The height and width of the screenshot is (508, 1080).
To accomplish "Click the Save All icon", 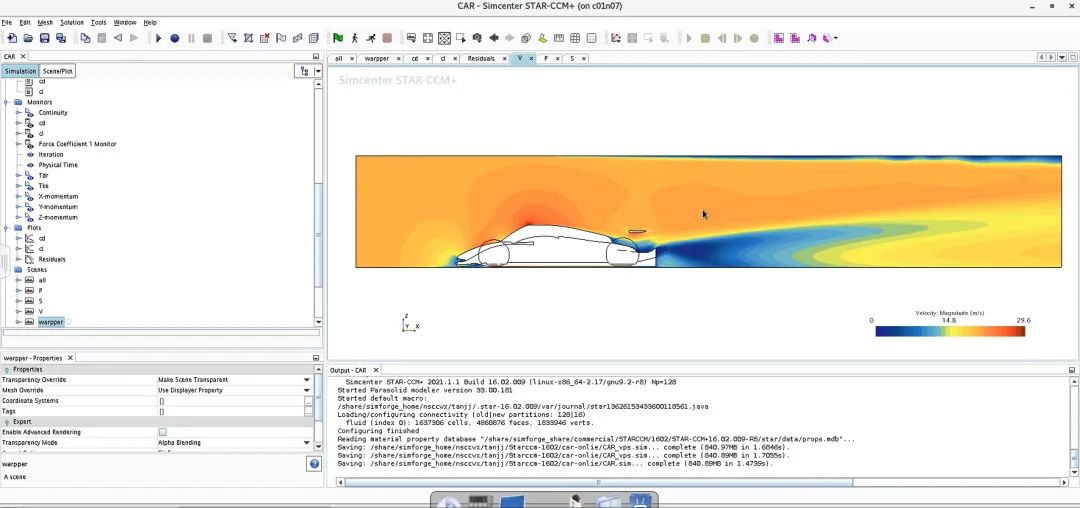I will coord(61,38).
